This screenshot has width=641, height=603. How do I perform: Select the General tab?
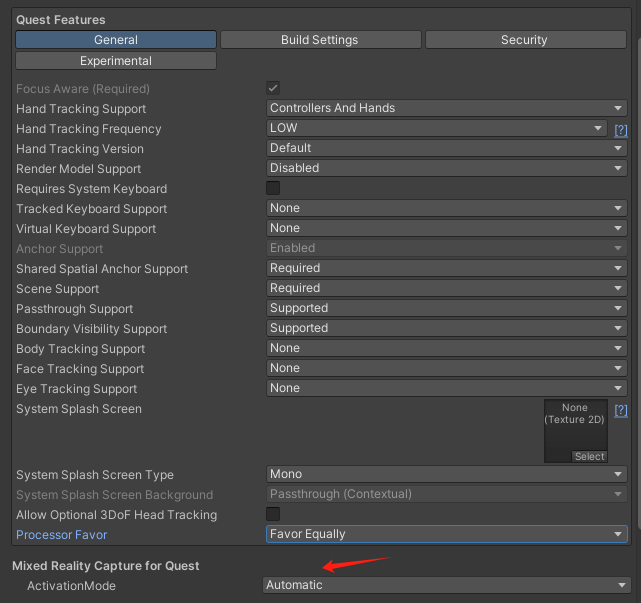click(116, 40)
